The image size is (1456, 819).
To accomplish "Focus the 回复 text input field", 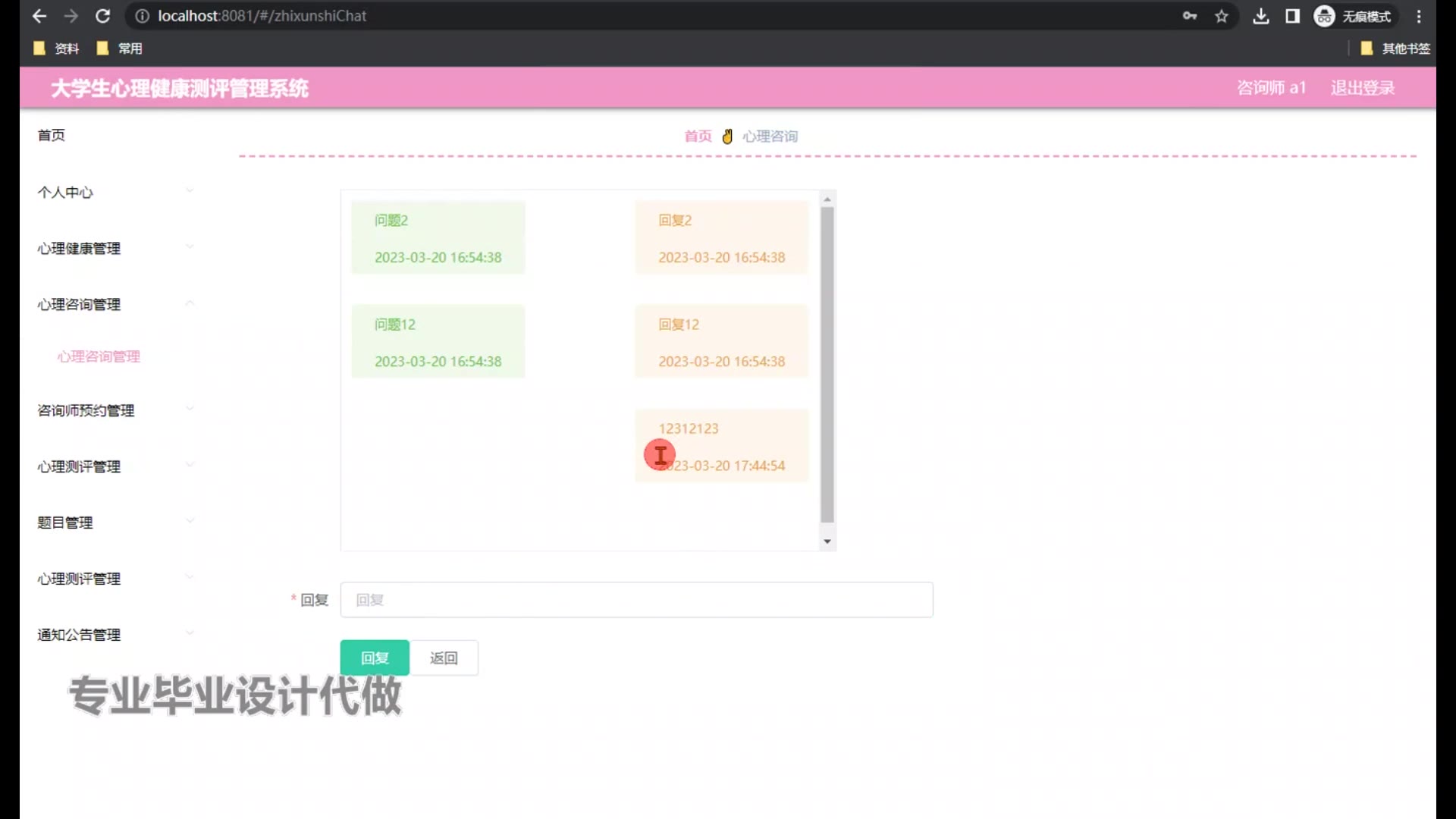I will tap(636, 600).
